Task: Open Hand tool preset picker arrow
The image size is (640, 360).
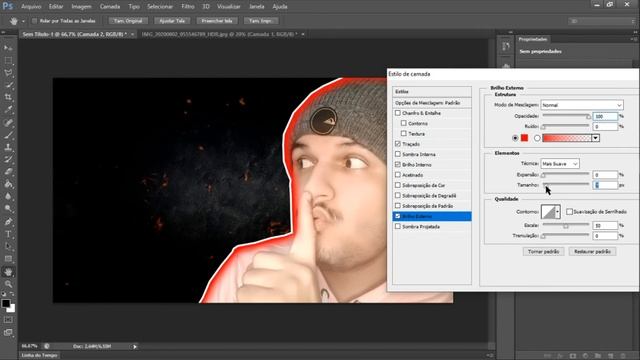Action: point(23,21)
